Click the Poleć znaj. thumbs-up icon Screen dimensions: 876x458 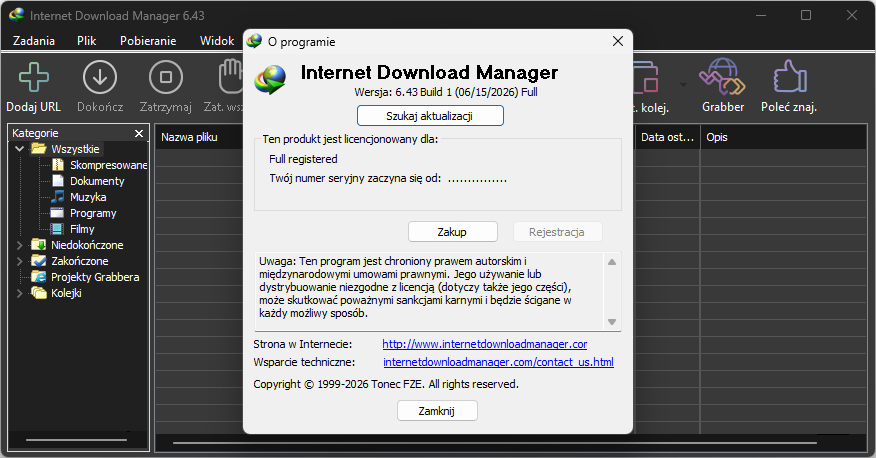[x=789, y=76]
